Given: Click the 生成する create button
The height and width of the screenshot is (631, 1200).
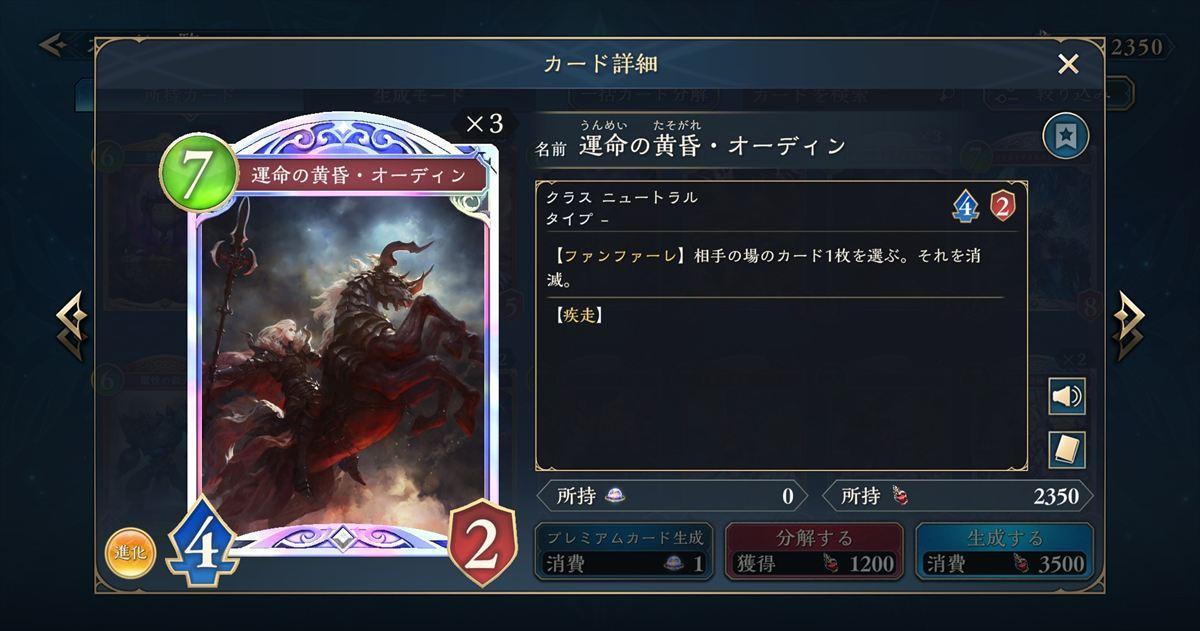Looking at the screenshot, I should [1004, 551].
